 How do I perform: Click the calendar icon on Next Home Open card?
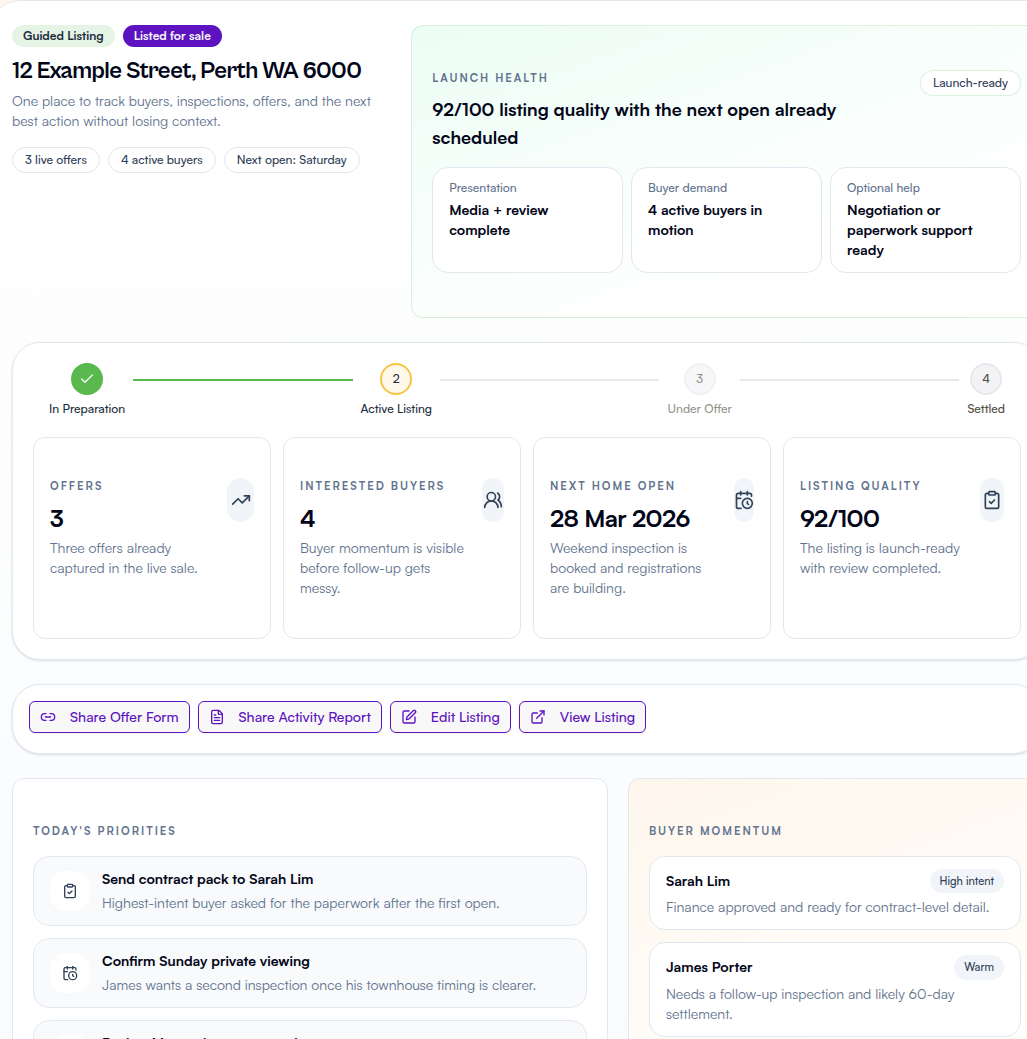pos(742,500)
